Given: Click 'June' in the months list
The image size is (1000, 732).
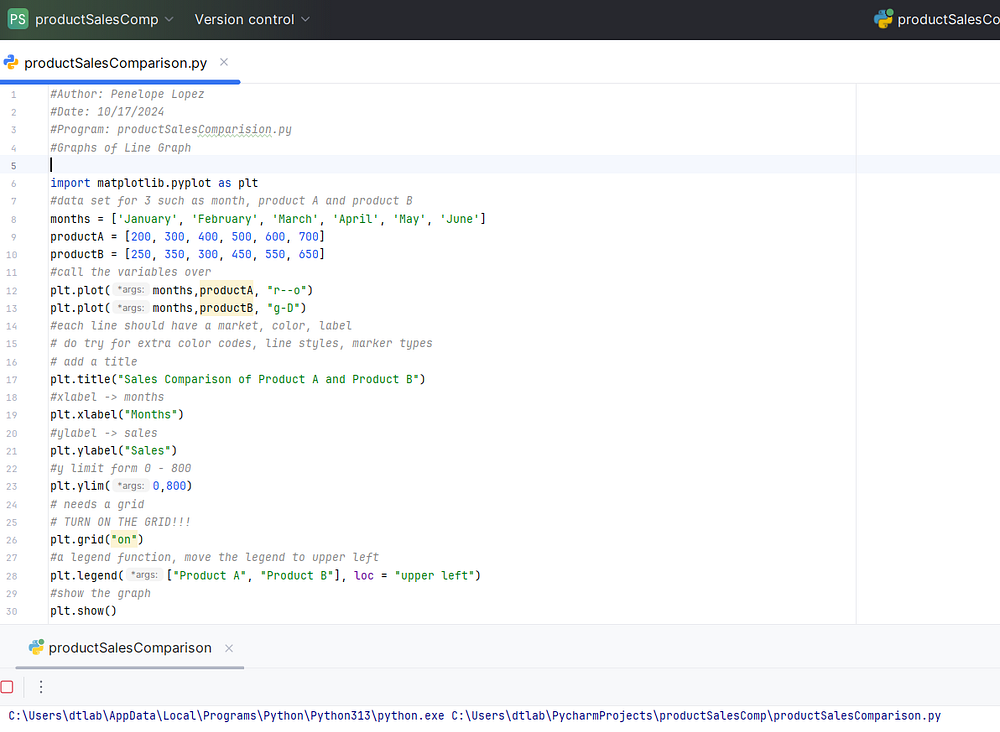Looking at the screenshot, I should click(459, 219).
